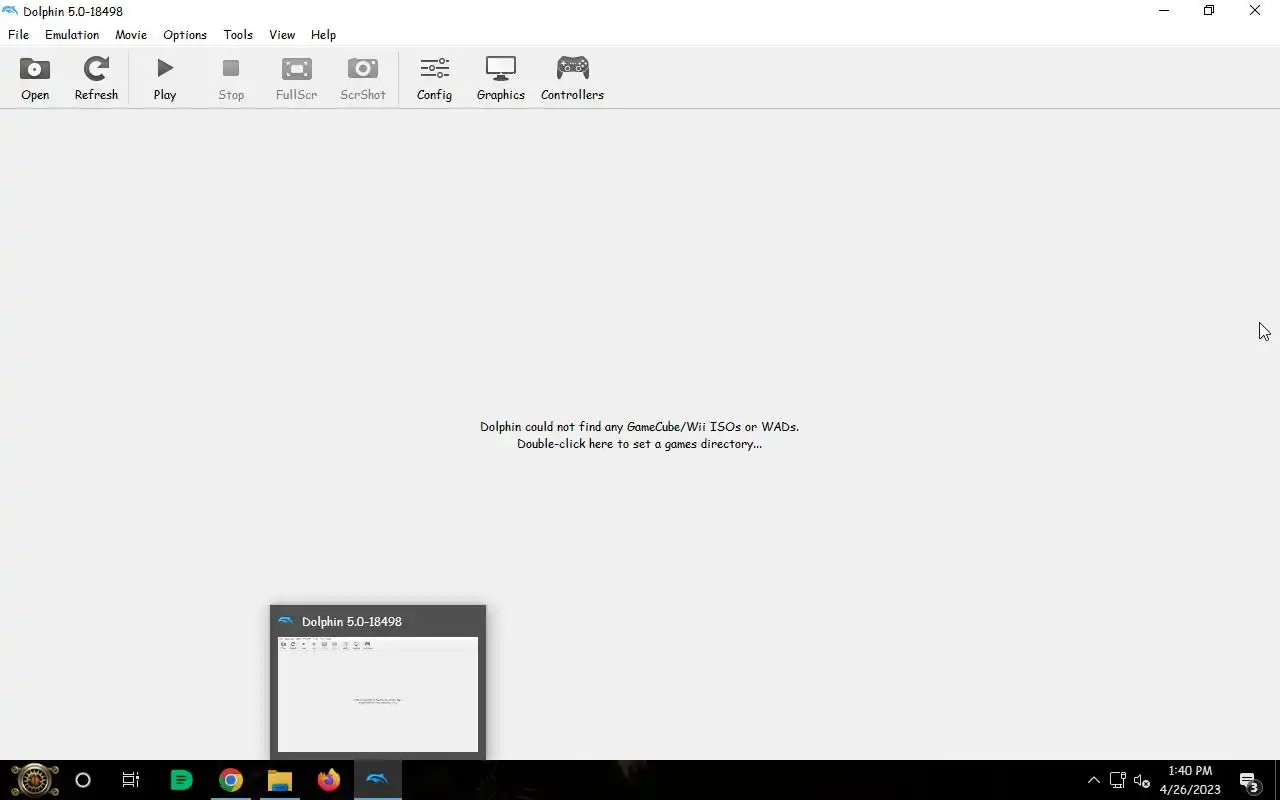Image resolution: width=1280 pixels, height=800 pixels.
Task: Click the set games directory message
Action: 639,435
